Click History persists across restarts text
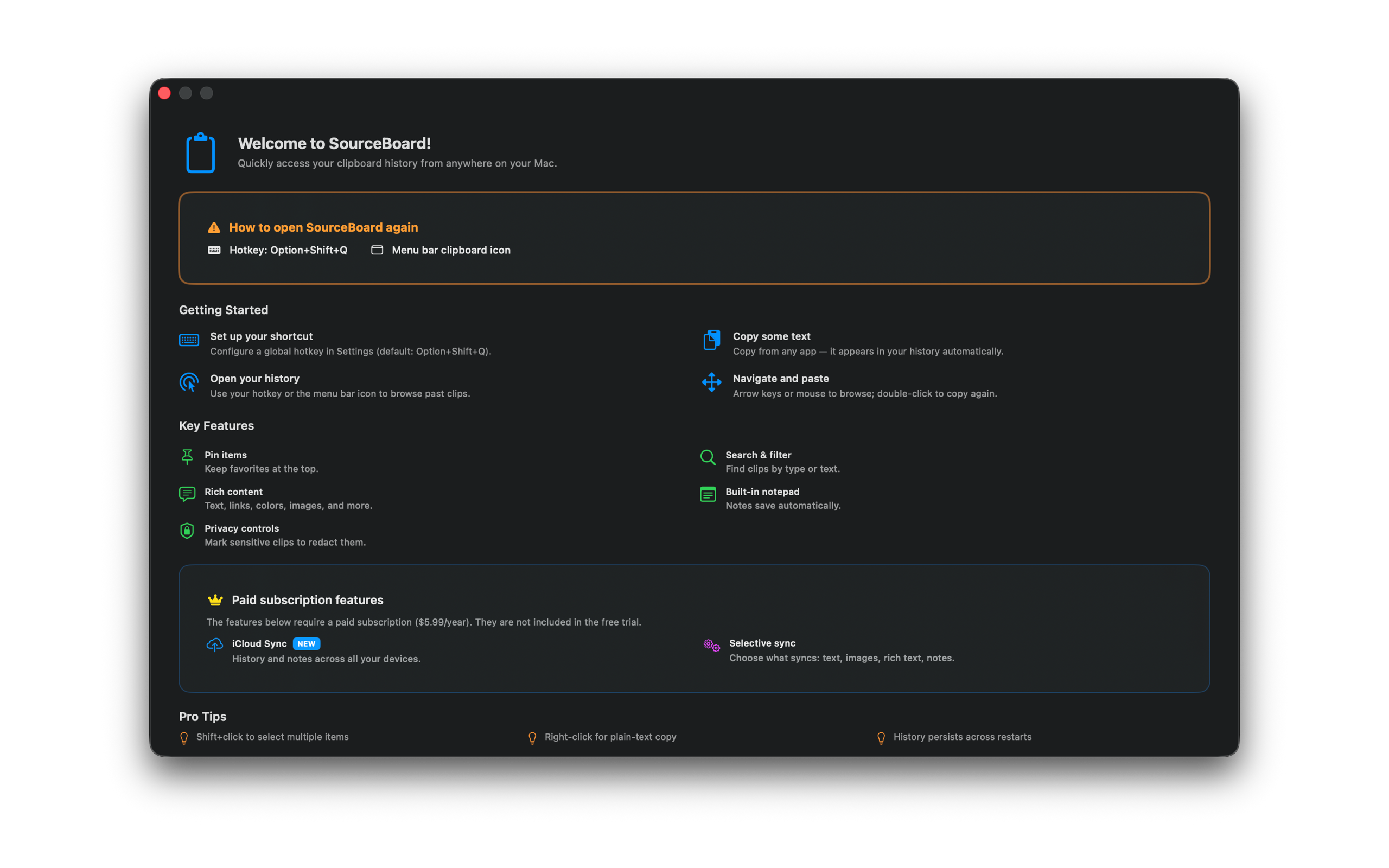 [963, 737]
